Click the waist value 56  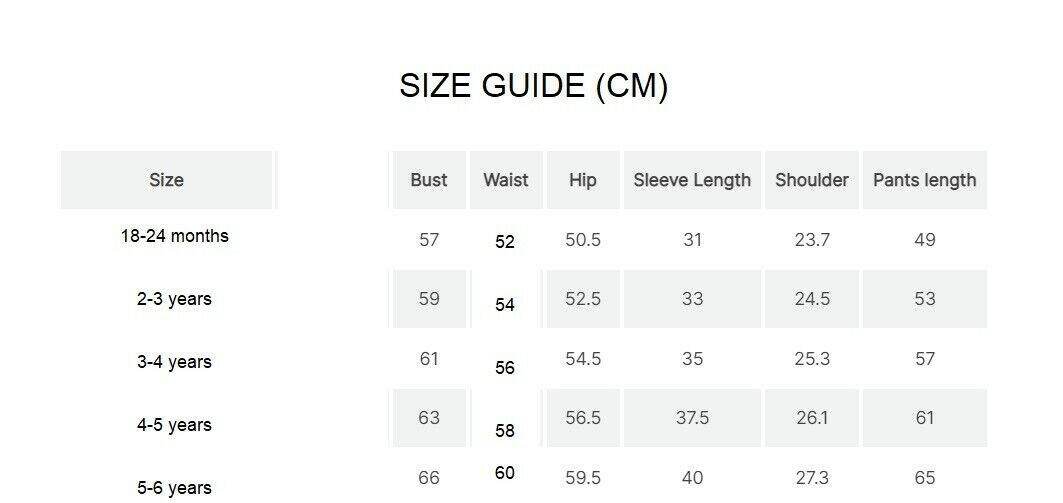[505, 368]
